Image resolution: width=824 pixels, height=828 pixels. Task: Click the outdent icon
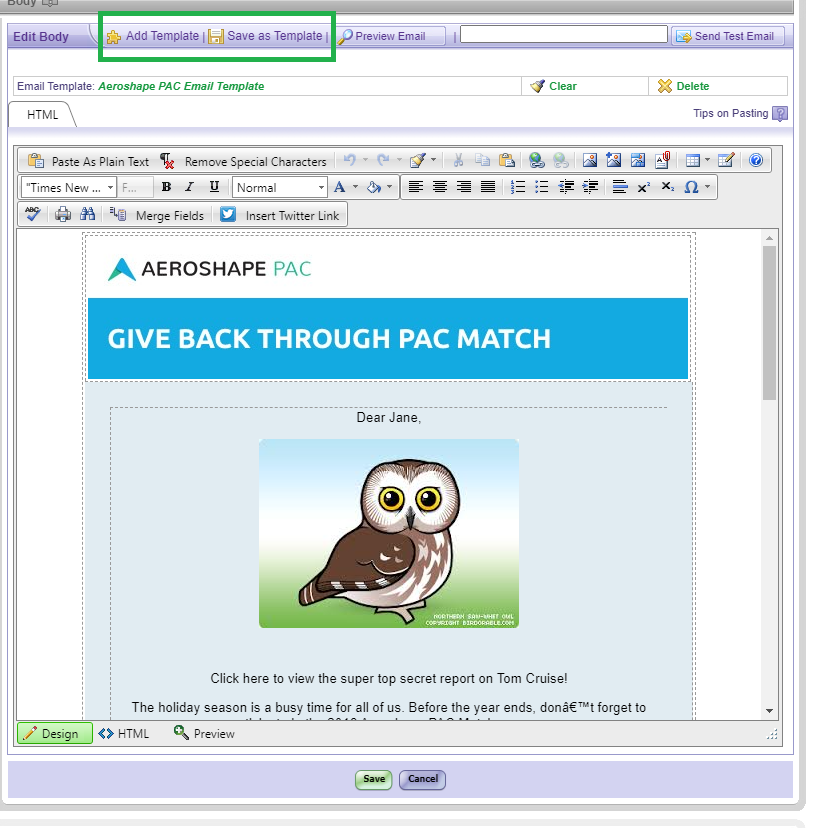[x=566, y=187]
